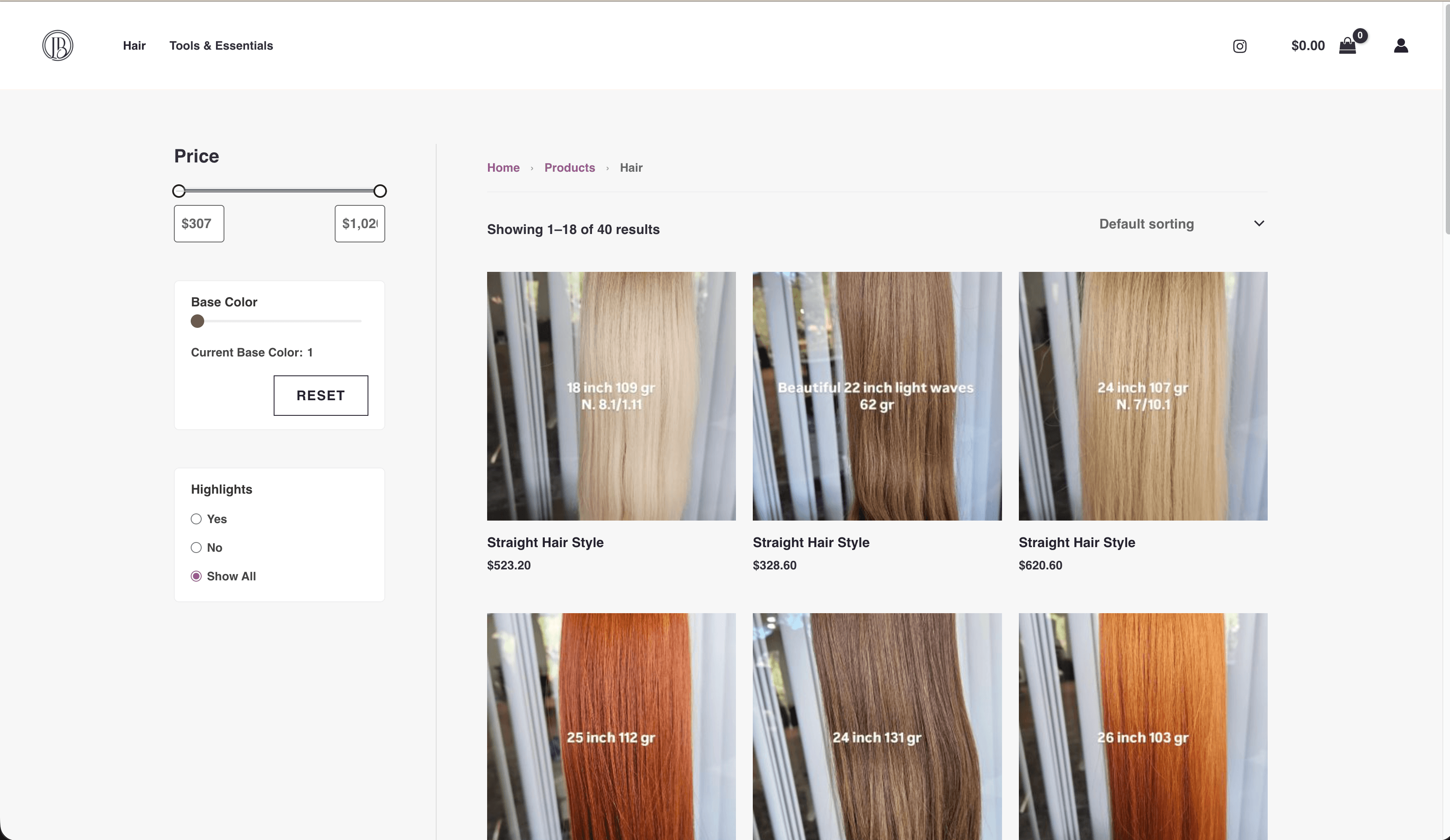The width and height of the screenshot is (1450, 840).
Task: Choose Show All under Highlights
Action: click(x=196, y=576)
